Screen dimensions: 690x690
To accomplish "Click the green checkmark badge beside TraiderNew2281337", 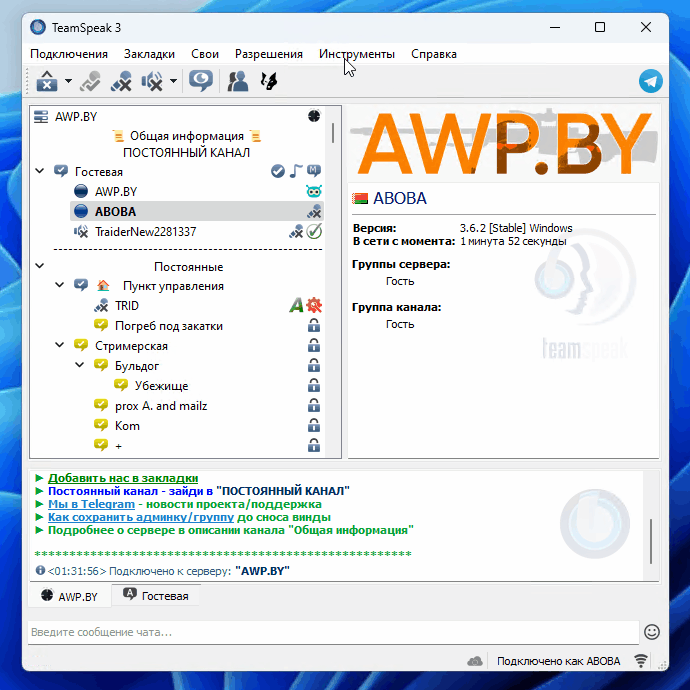I will (x=314, y=231).
